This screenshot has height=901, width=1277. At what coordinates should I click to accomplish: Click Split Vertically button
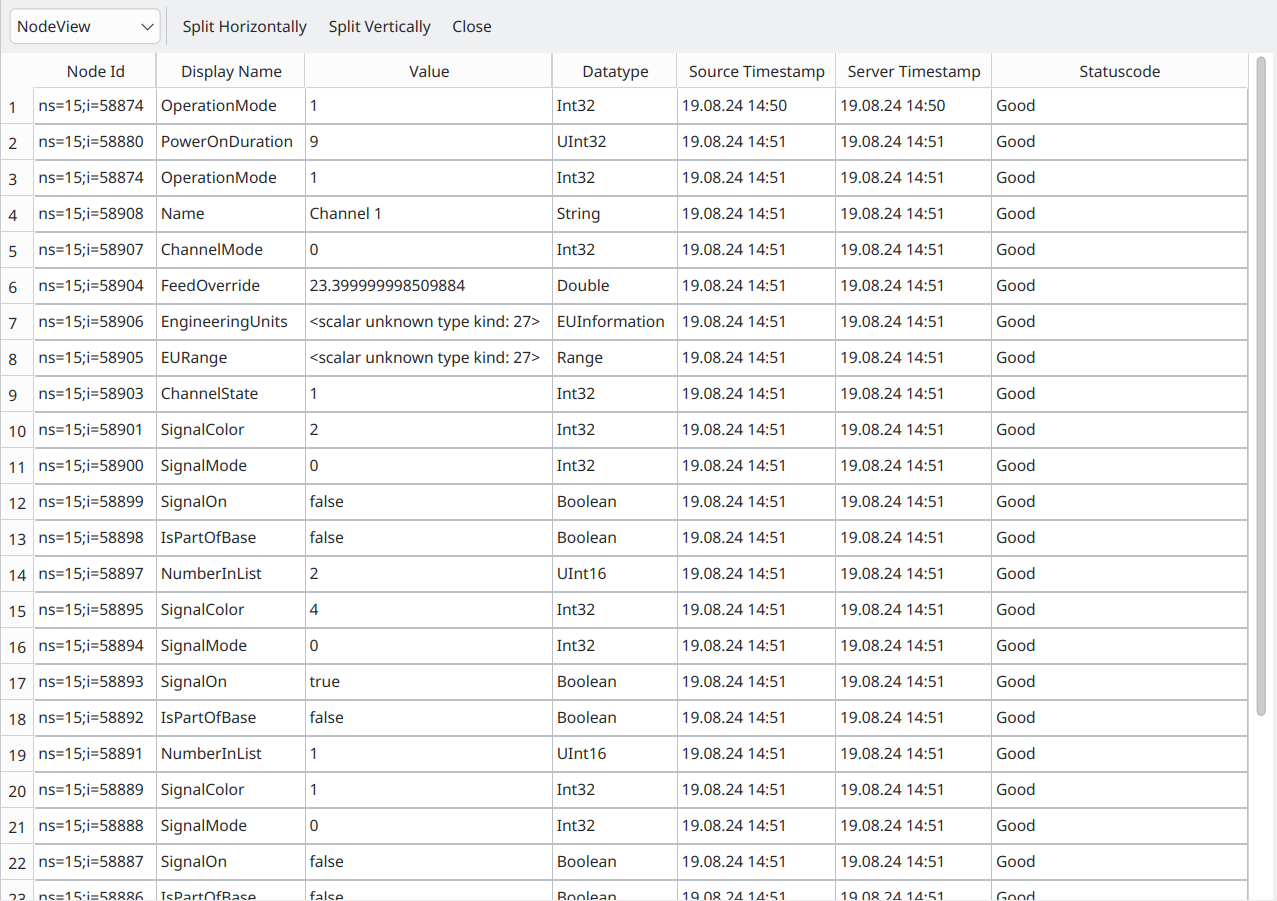(x=379, y=27)
